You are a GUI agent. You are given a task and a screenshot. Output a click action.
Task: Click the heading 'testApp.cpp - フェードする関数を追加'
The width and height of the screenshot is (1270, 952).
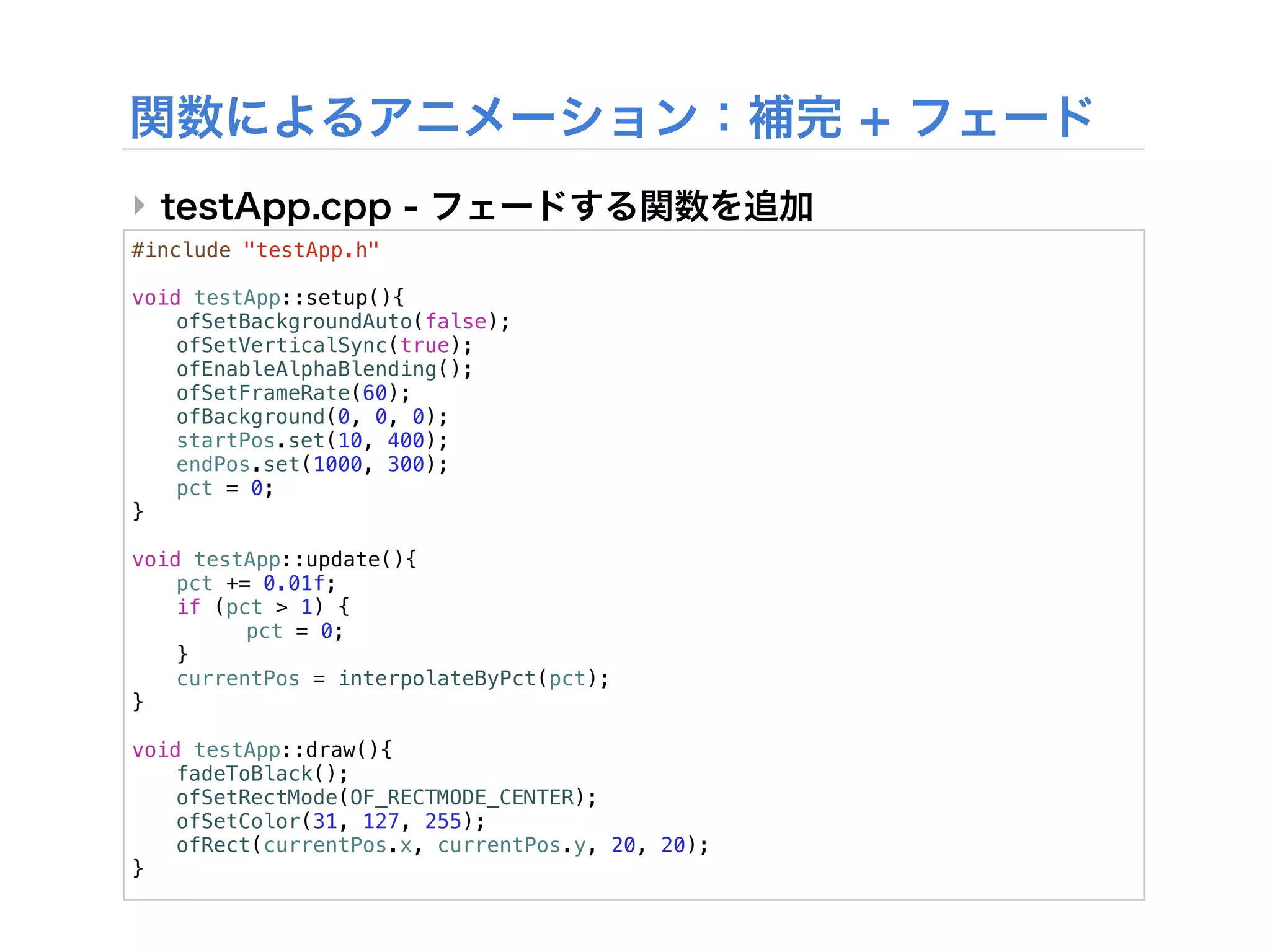tap(487, 206)
